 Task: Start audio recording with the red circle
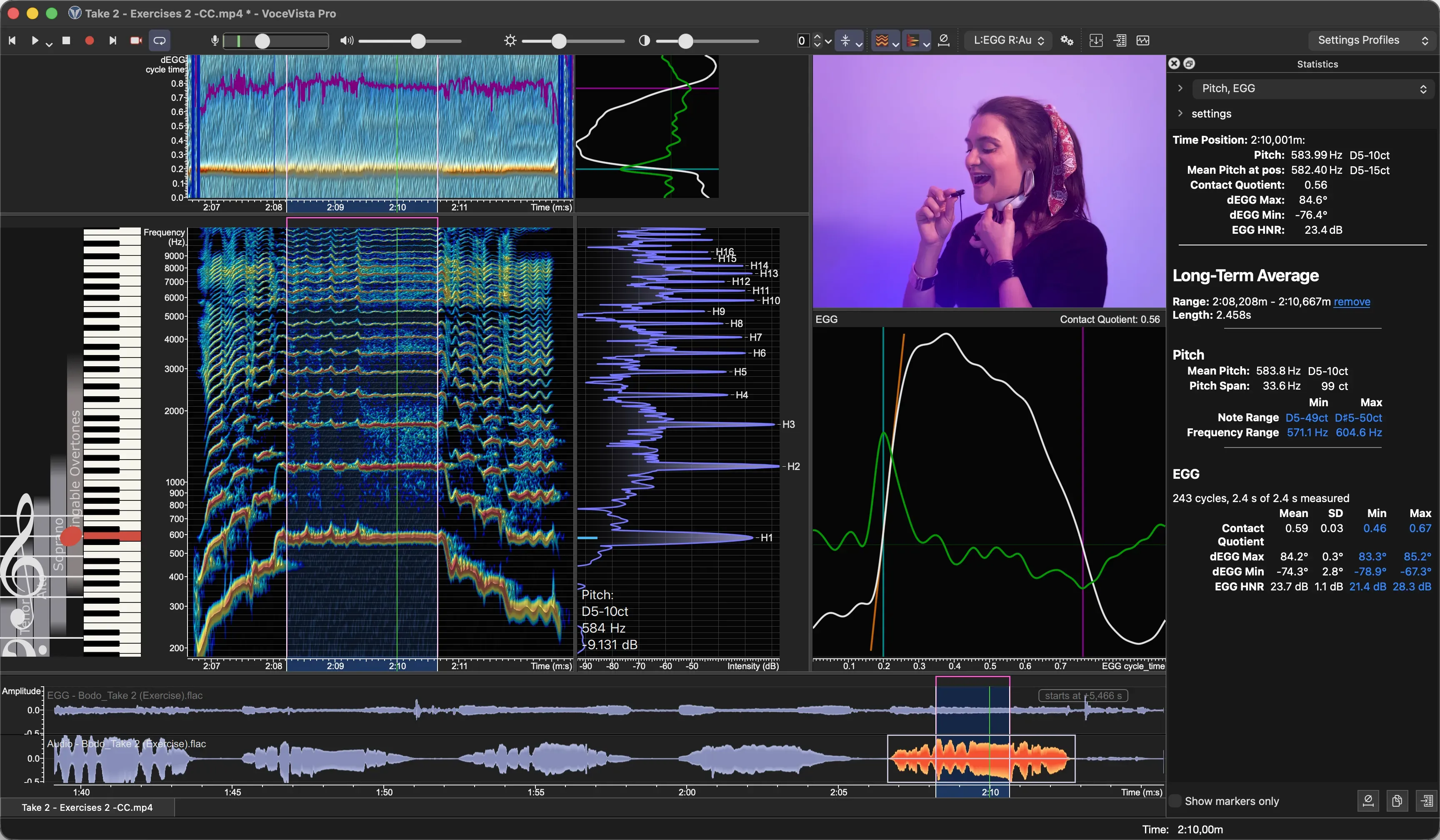tap(89, 40)
